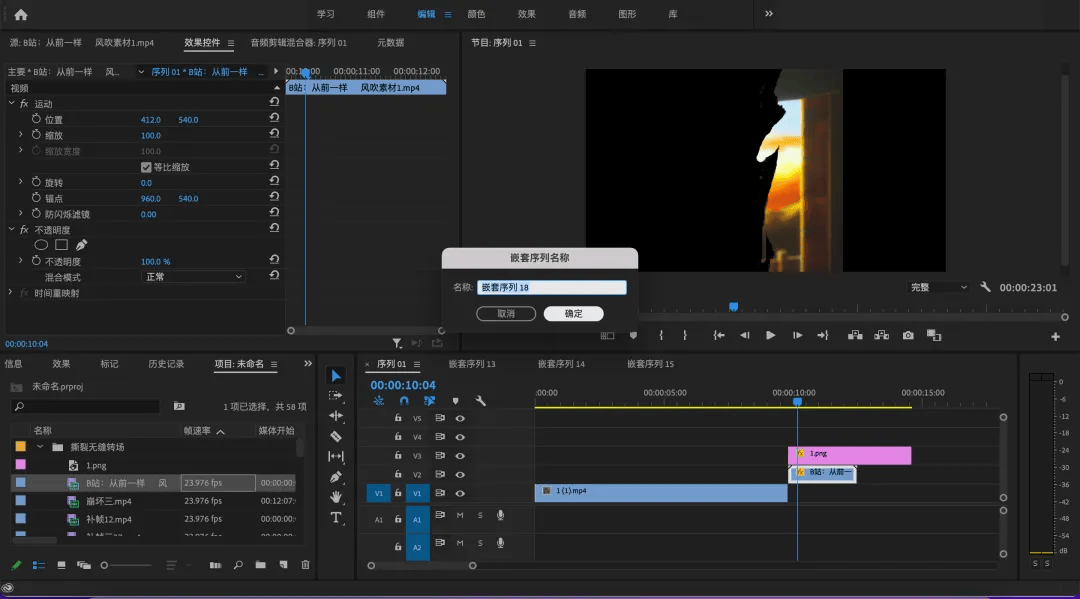Click the Program monitor blue playhead
The width and height of the screenshot is (1080, 599).
tap(734, 306)
